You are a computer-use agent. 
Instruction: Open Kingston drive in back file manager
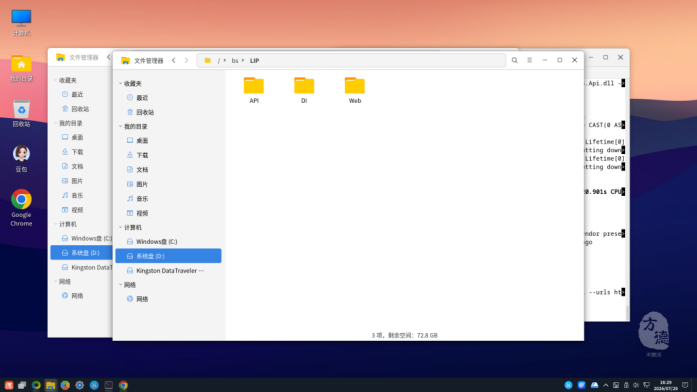point(81,268)
